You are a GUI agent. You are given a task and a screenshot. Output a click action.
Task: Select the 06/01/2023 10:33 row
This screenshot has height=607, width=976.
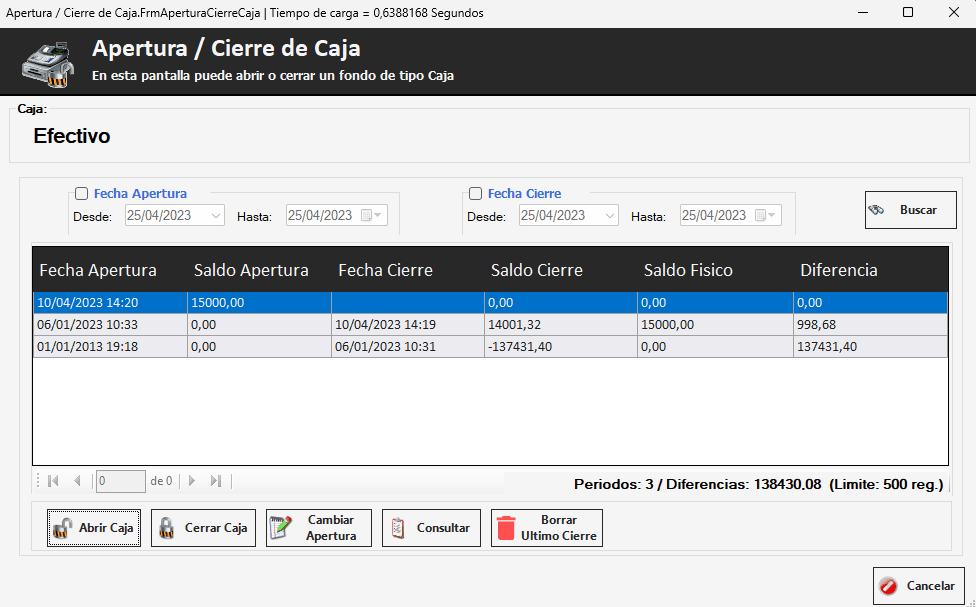pyautogui.click(x=109, y=325)
